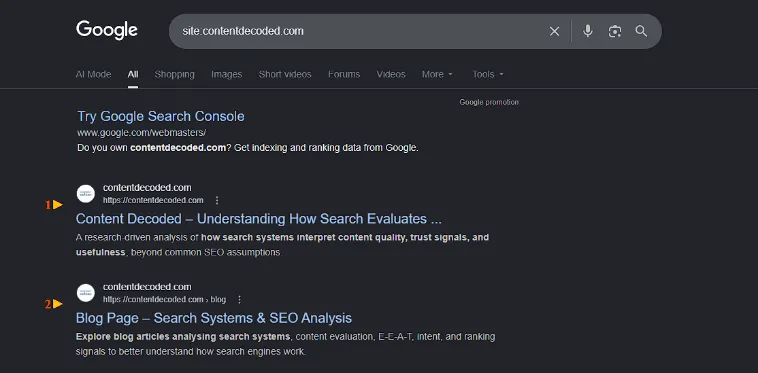Switch to Images tab
This screenshot has height=373, width=758.
coord(226,74)
